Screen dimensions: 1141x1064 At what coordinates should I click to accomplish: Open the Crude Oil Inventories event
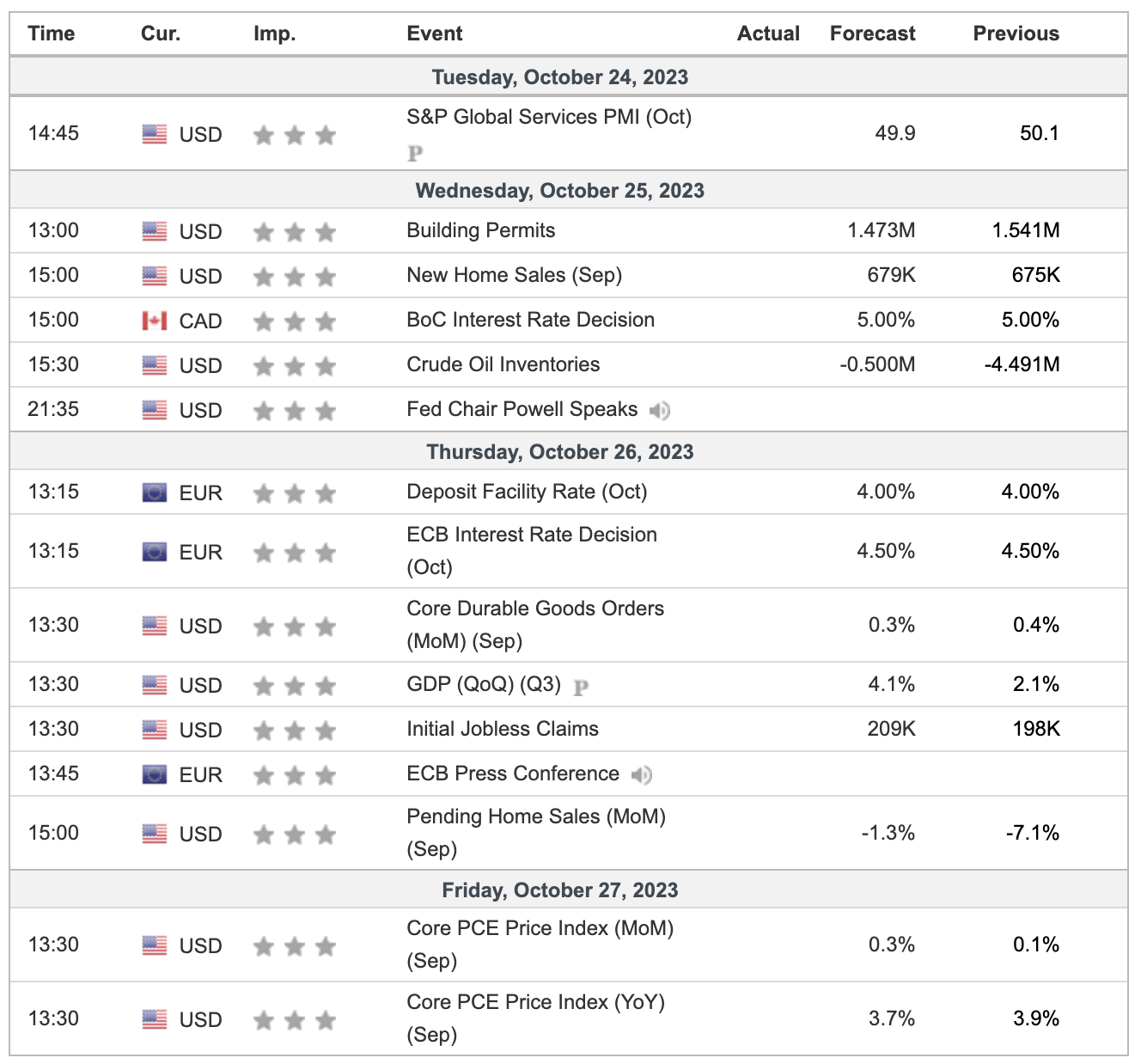click(503, 364)
